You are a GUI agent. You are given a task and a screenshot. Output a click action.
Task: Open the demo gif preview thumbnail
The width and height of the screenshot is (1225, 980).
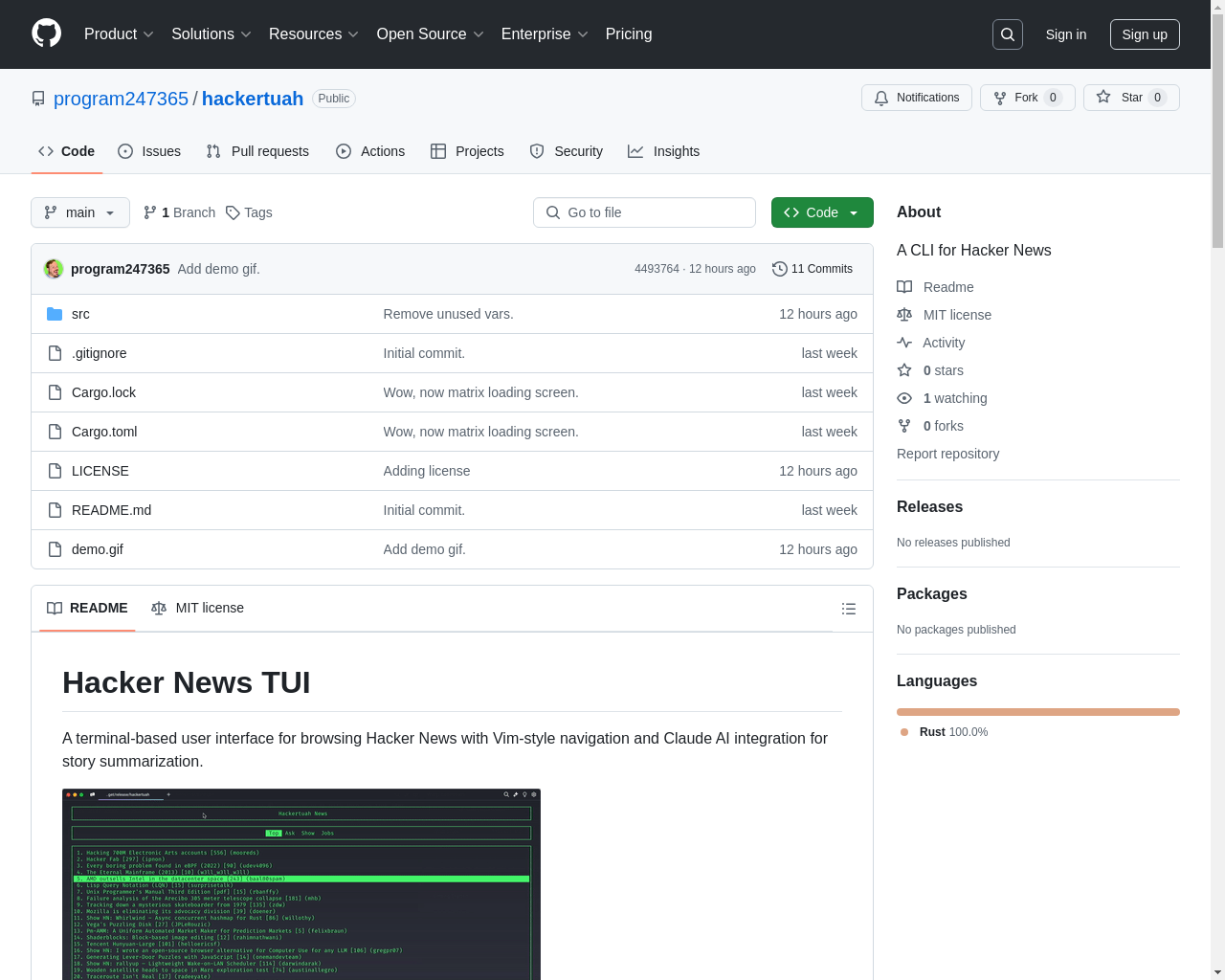301,884
